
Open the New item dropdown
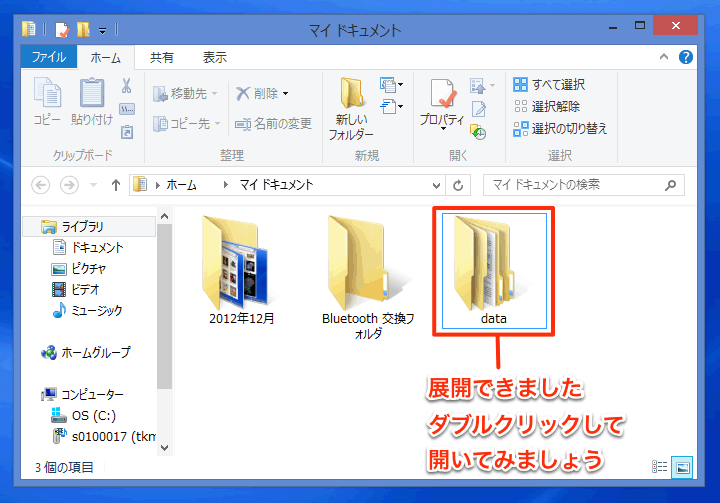391,85
